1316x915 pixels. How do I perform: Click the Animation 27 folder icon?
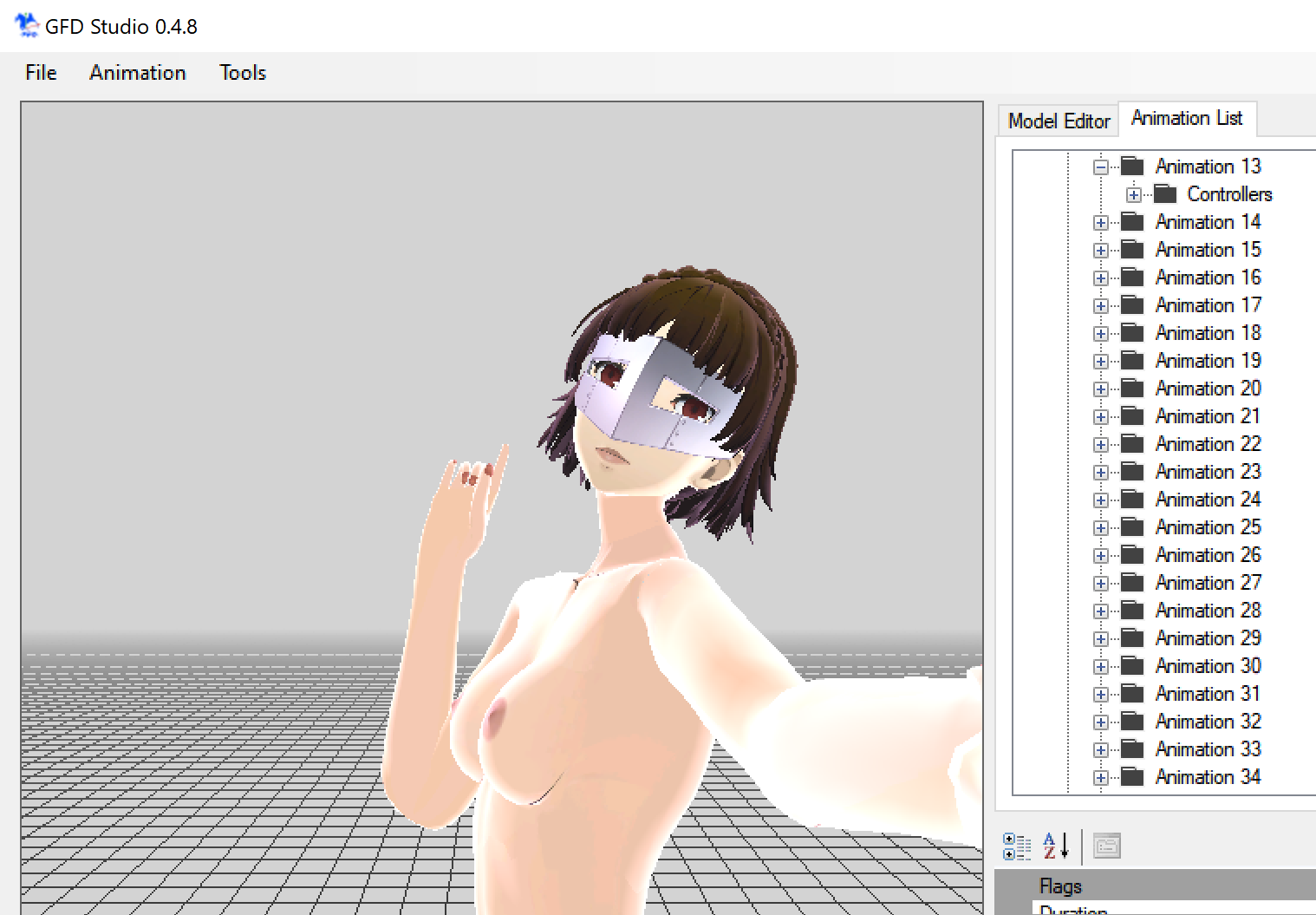[1132, 582]
